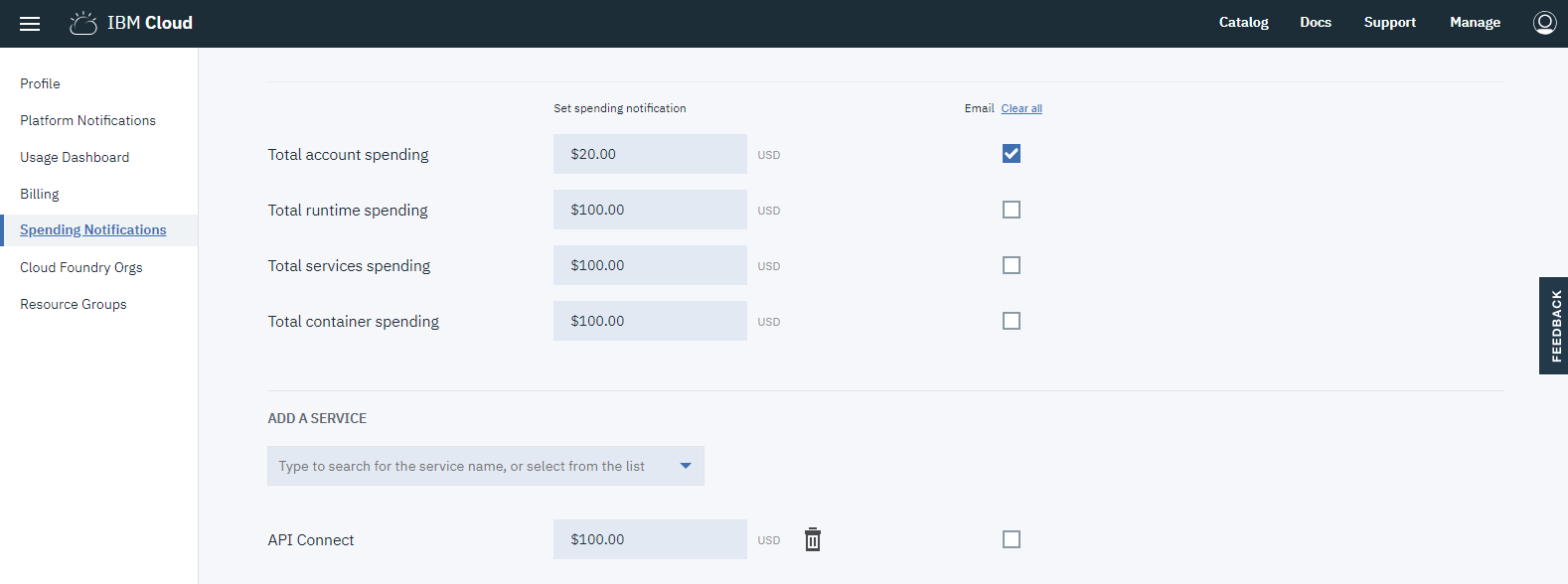Open the Feedback side tab
This screenshot has height=584, width=1568.
tap(1554, 326)
